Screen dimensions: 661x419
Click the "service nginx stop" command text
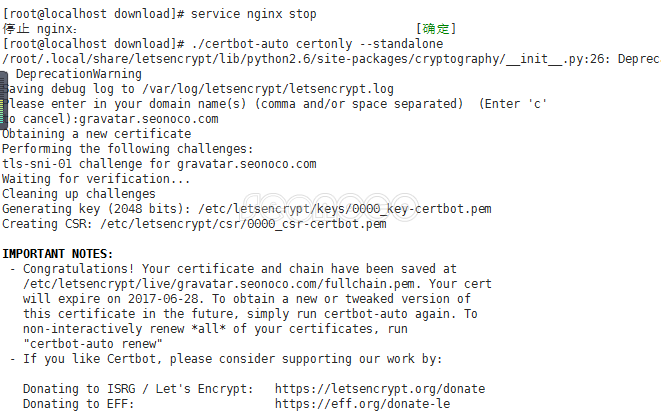[254, 14]
